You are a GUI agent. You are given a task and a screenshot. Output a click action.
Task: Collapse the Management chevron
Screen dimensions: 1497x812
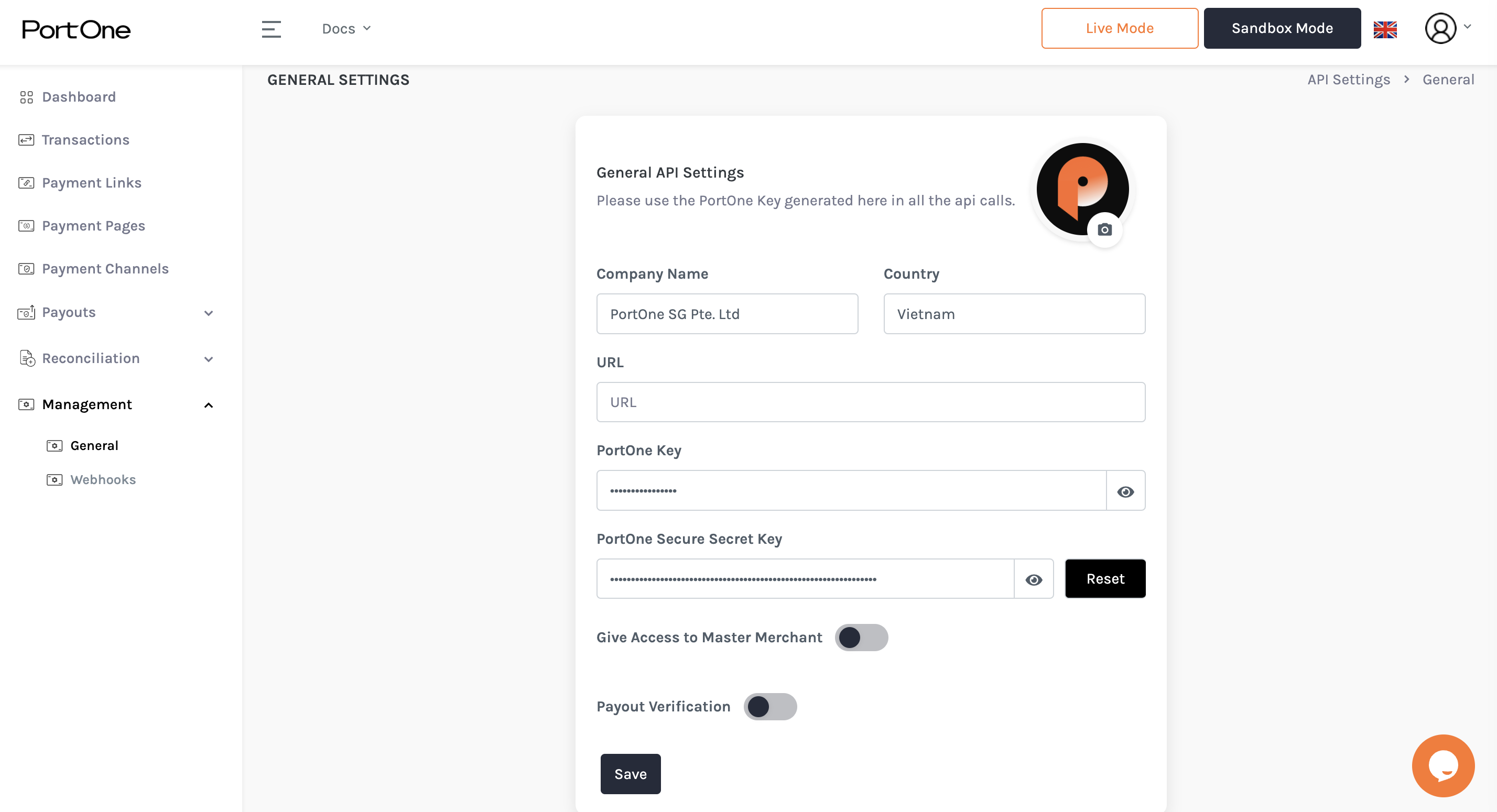[209, 405]
